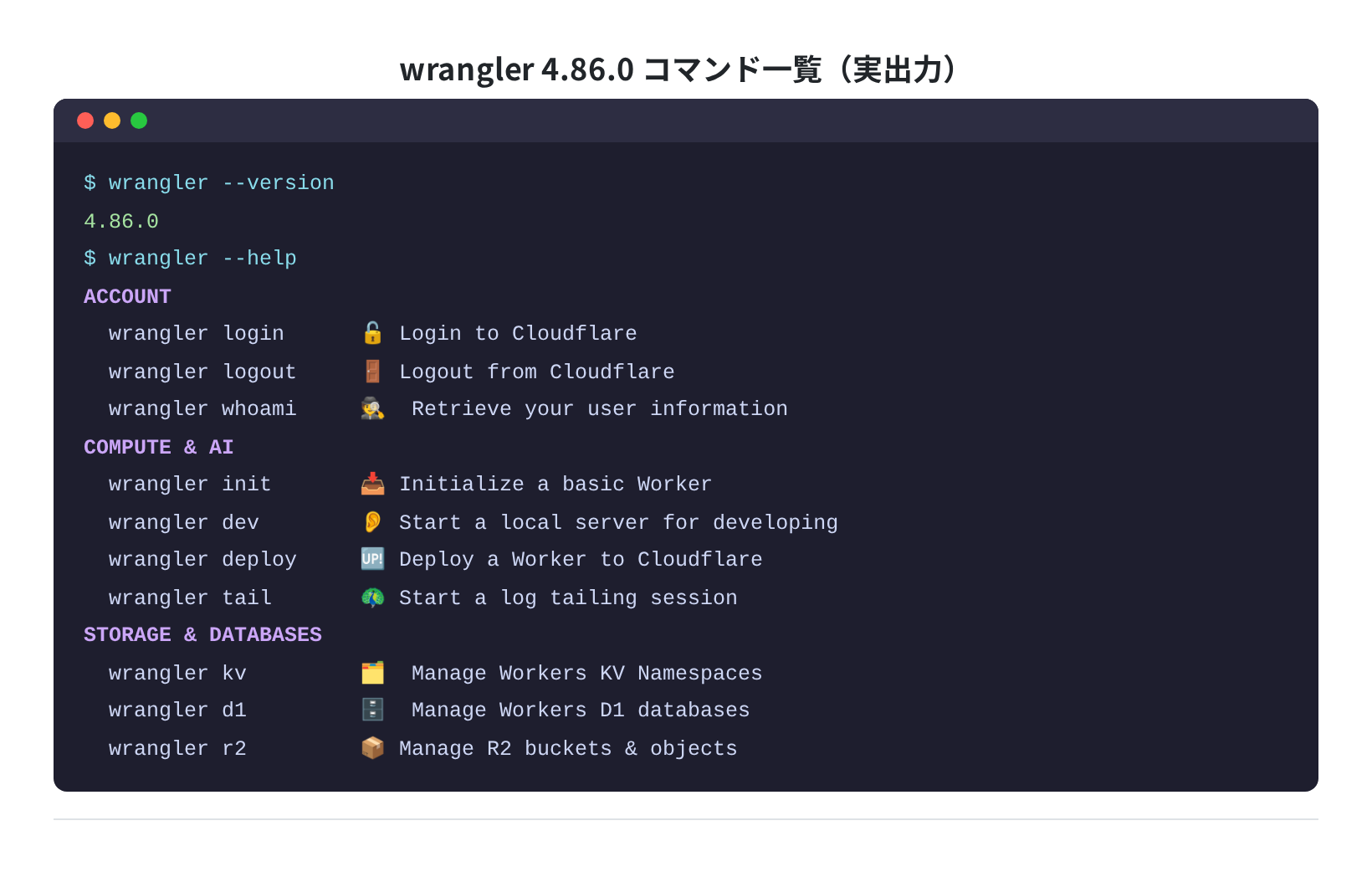Image resolution: width=1372 pixels, height=872 pixels.
Task: Click the file cabinet emoji beside wrangler d1
Action: (x=372, y=710)
